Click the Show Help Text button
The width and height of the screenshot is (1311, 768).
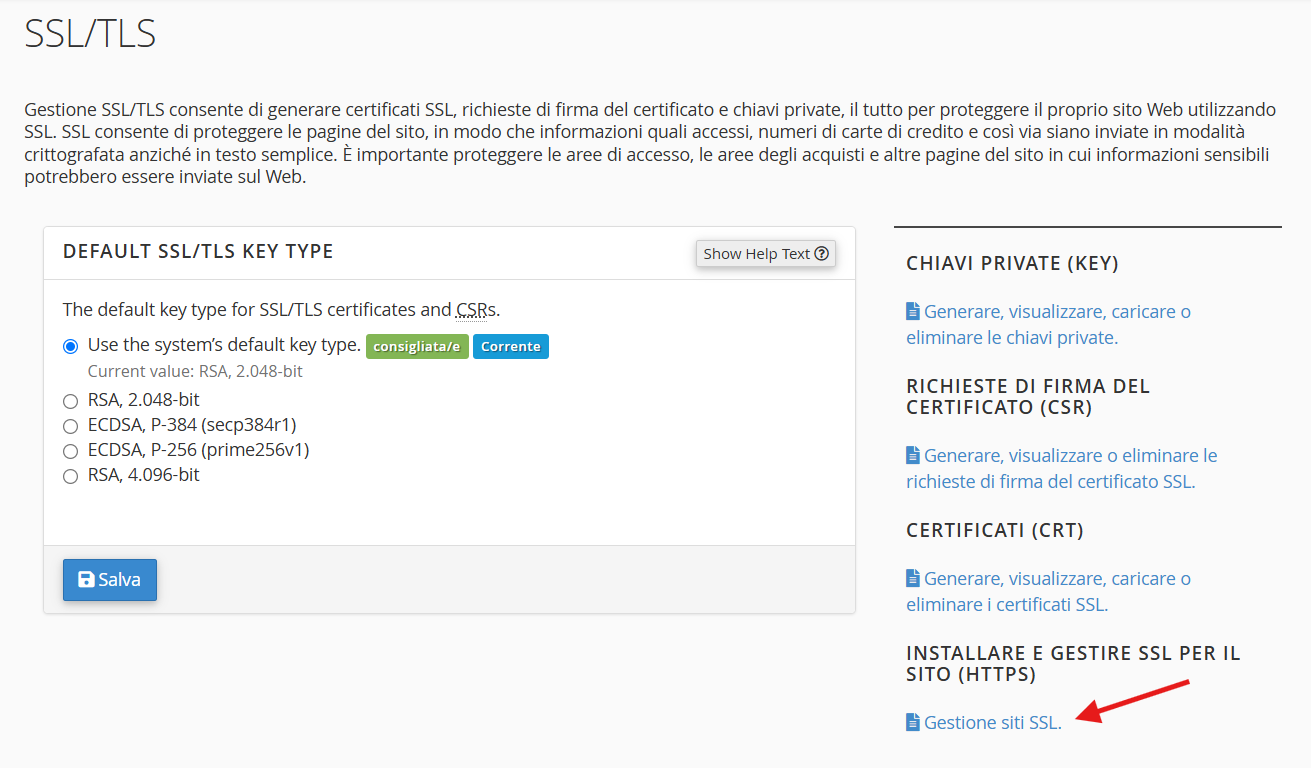click(766, 254)
